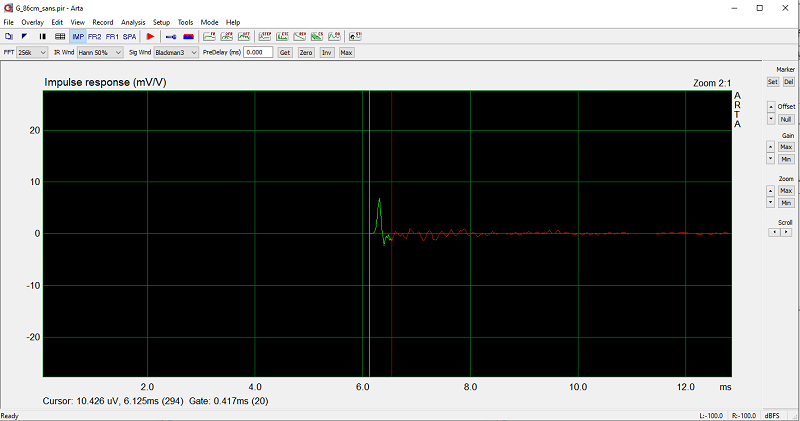Click the red and blue calibration toolbar icon

coord(188,36)
